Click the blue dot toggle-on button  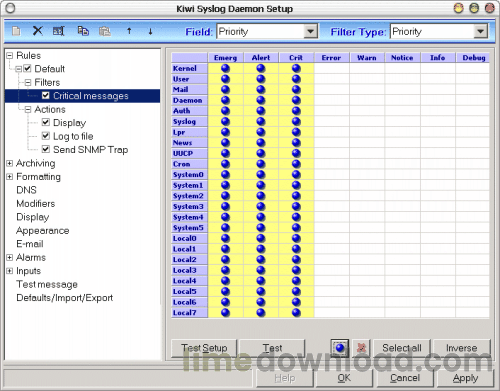coord(340,348)
